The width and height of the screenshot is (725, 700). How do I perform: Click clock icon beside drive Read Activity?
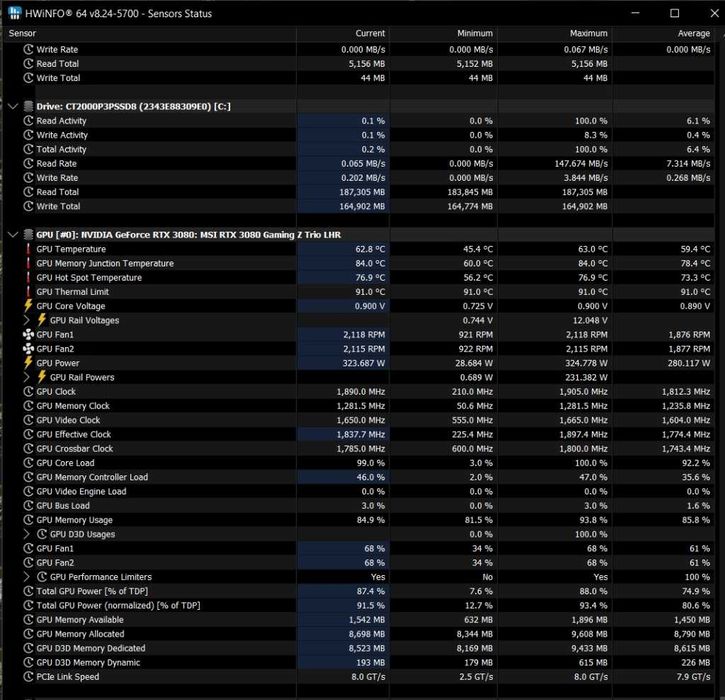pyautogui.click(x=28, y=121)
